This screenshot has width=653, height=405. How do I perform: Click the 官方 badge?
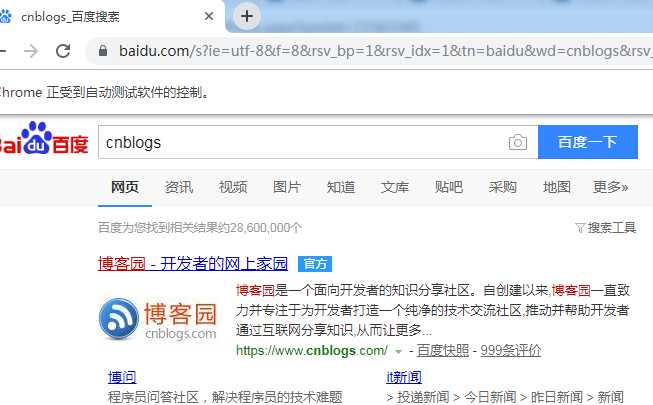click(x=315, y=264)
